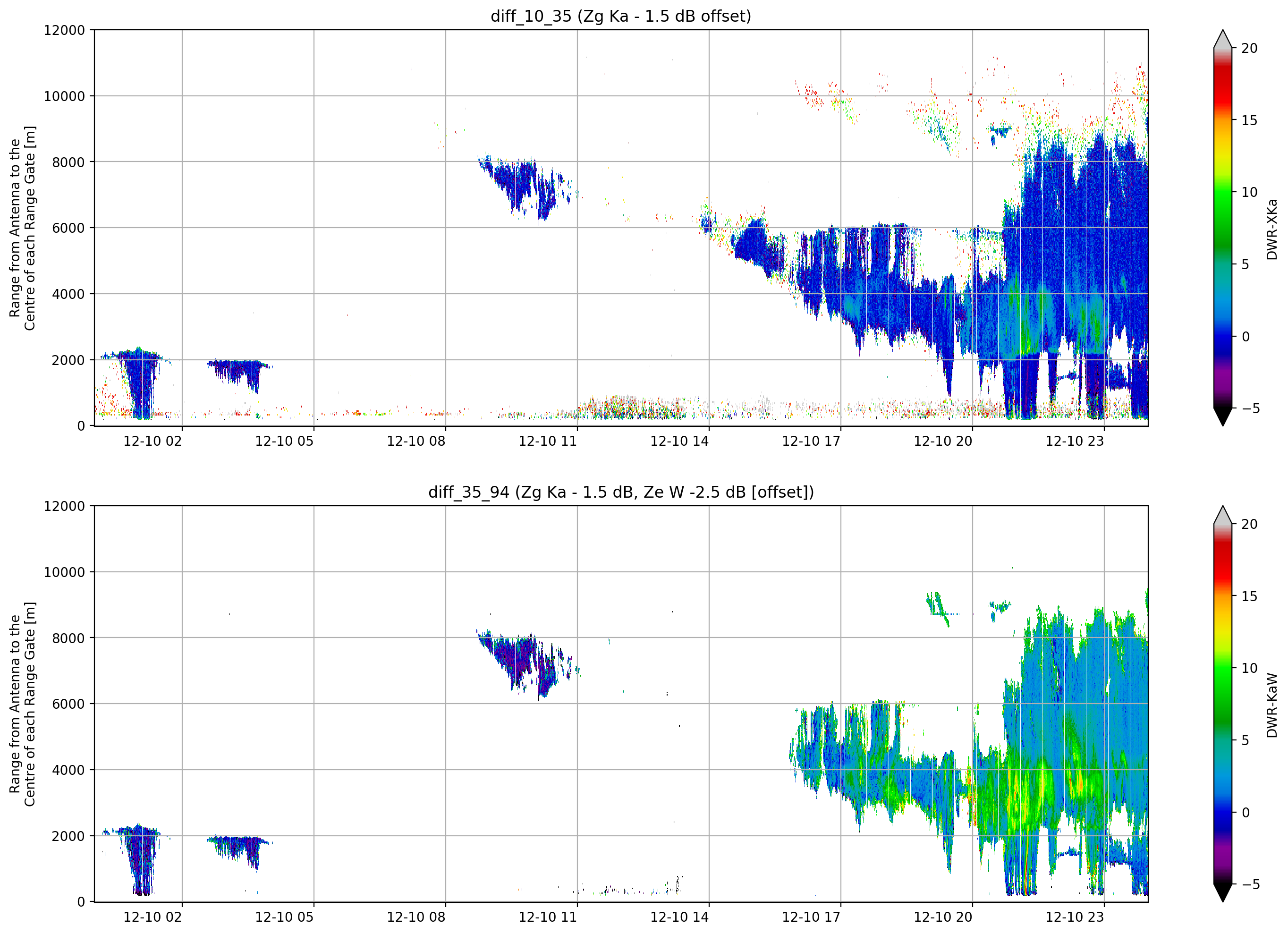Screen dimensions: 1288x934
Task: Click top colorbar tick label '0'
Action: [x=1246, y=337]
